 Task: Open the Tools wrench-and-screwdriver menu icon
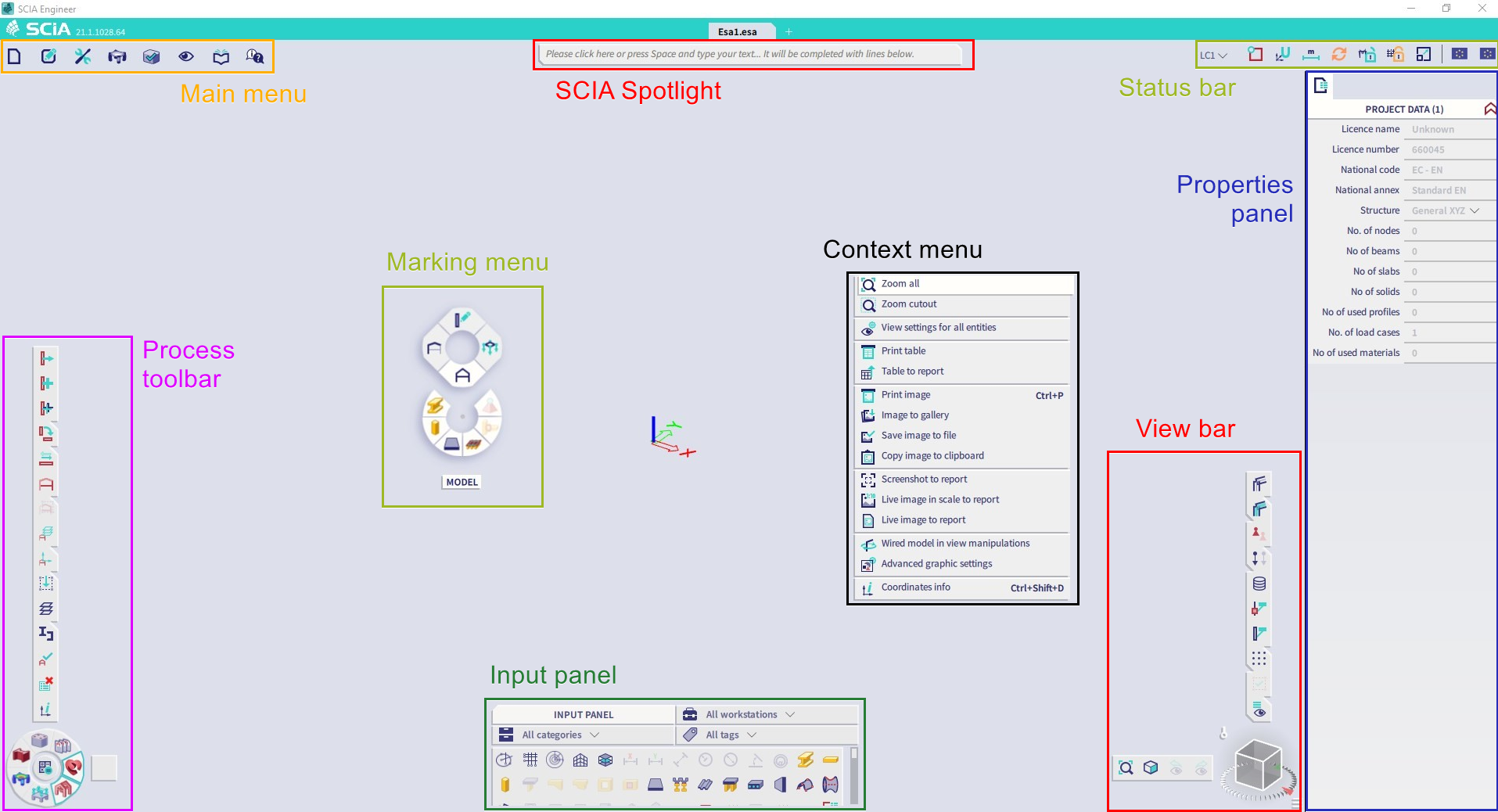click(x=83, y=56)
